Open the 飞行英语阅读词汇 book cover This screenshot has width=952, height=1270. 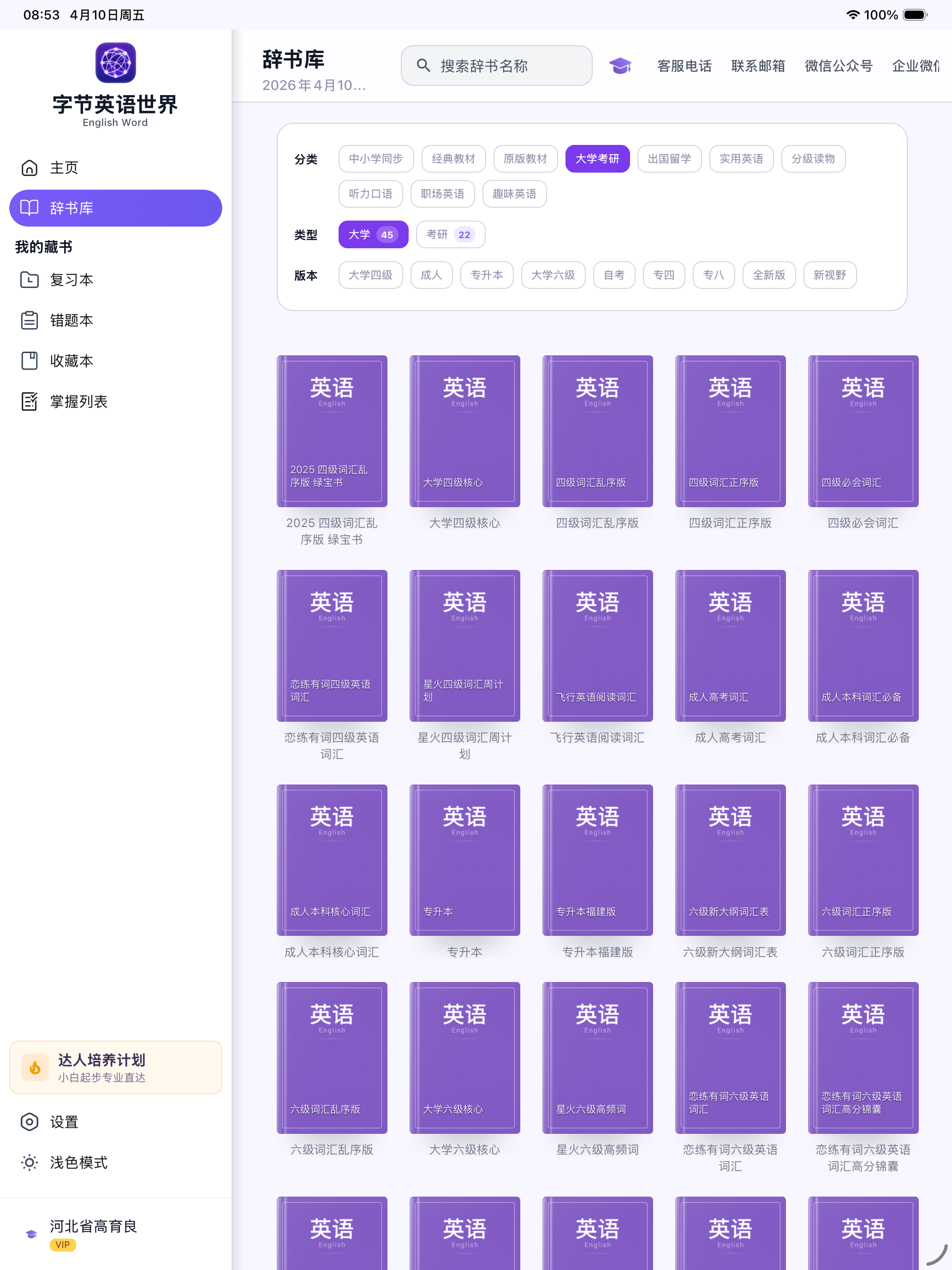click(x=597, y=645)
